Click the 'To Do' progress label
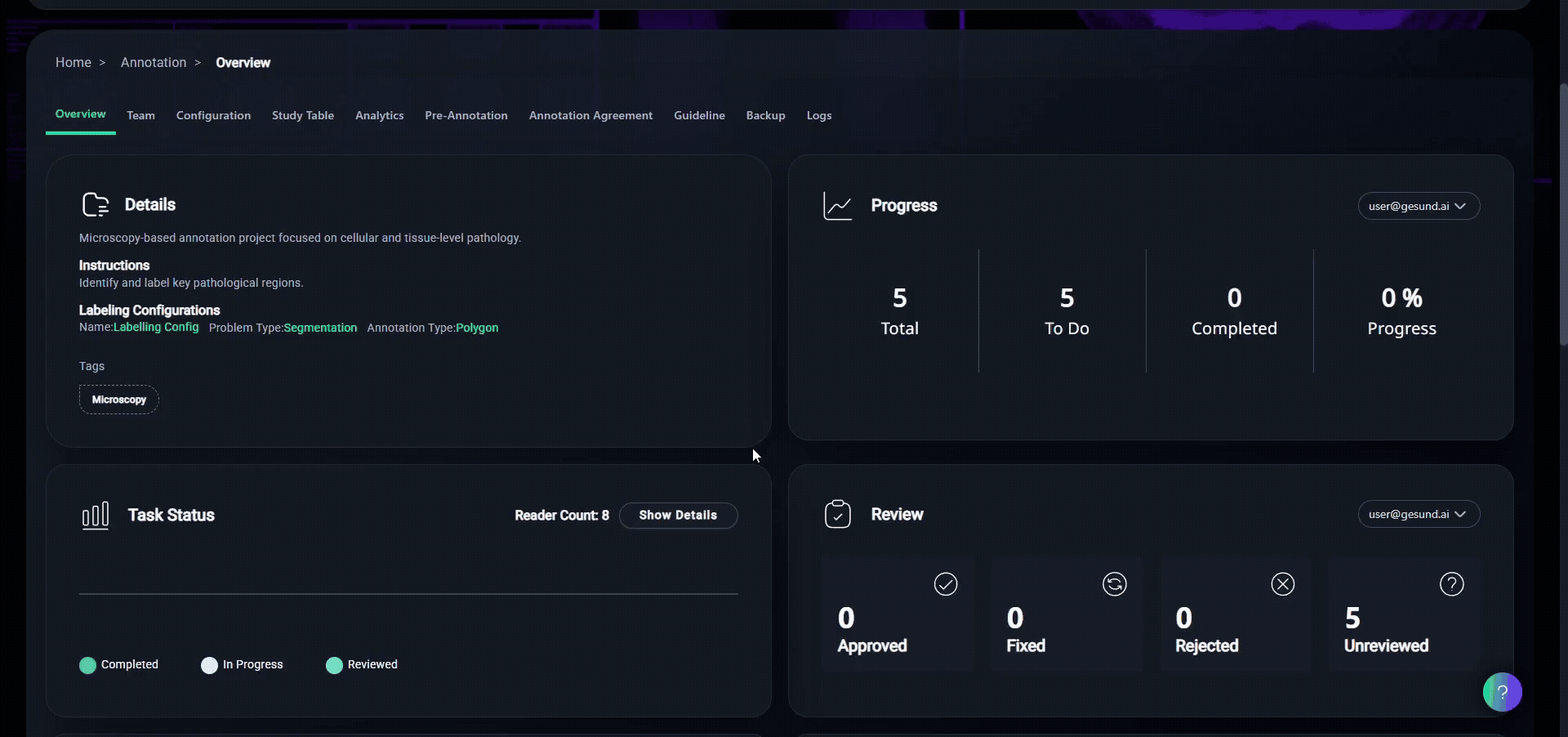This screenshot has height=737, width=1568. coord(1067,328)
